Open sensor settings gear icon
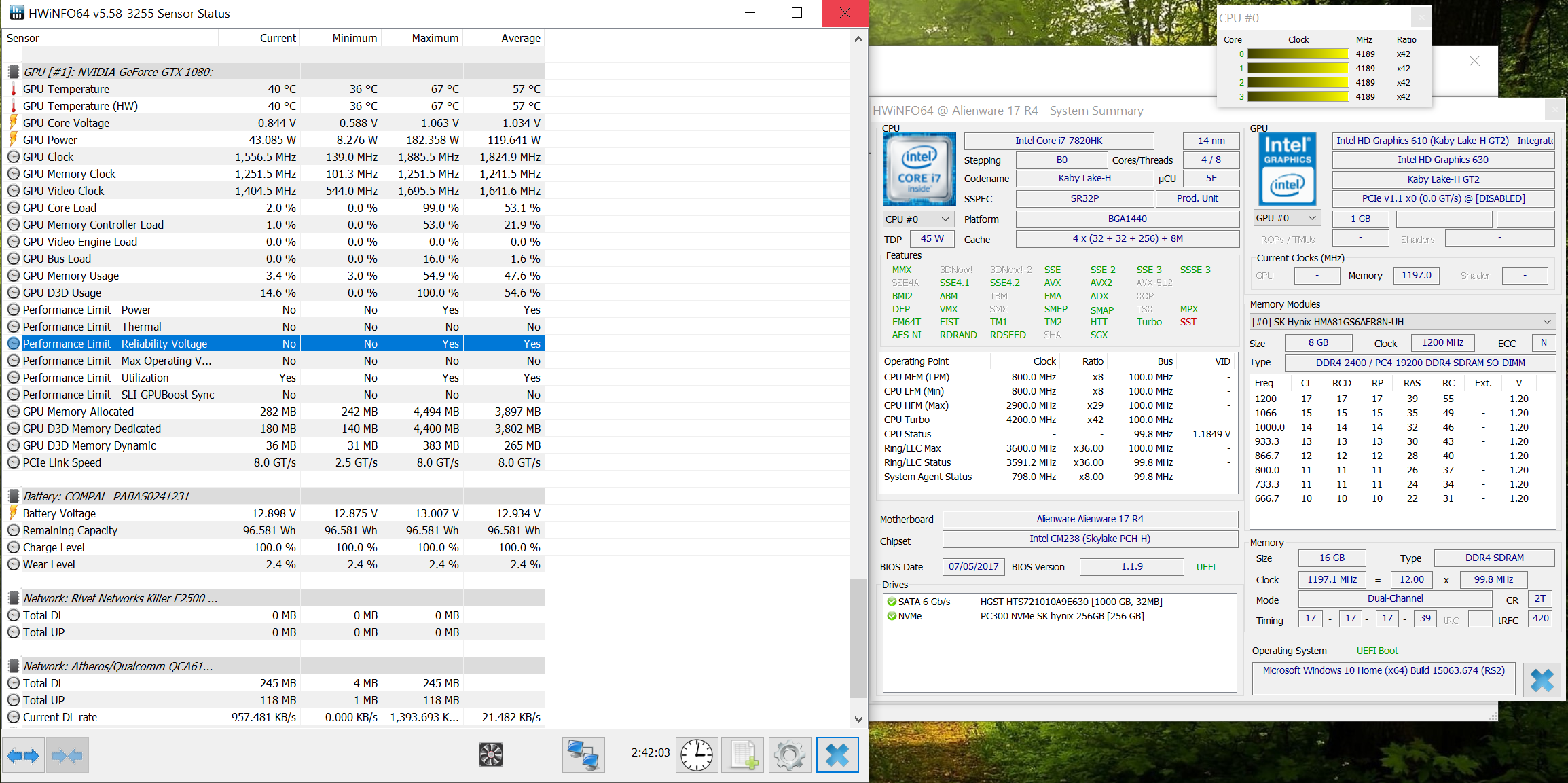The height and width of the screenshot is (783, 1568). coord(790,755)
